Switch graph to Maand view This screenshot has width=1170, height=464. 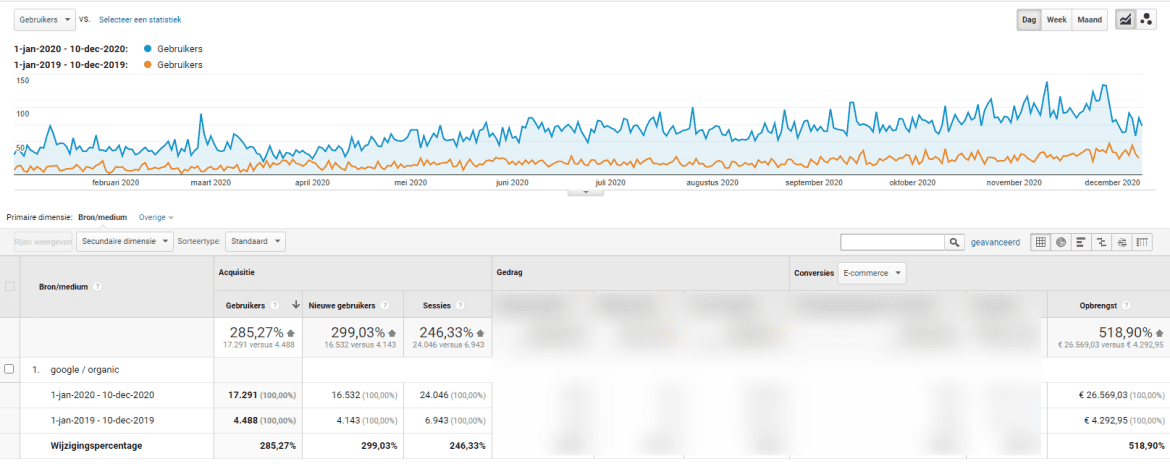[1089, 19]
